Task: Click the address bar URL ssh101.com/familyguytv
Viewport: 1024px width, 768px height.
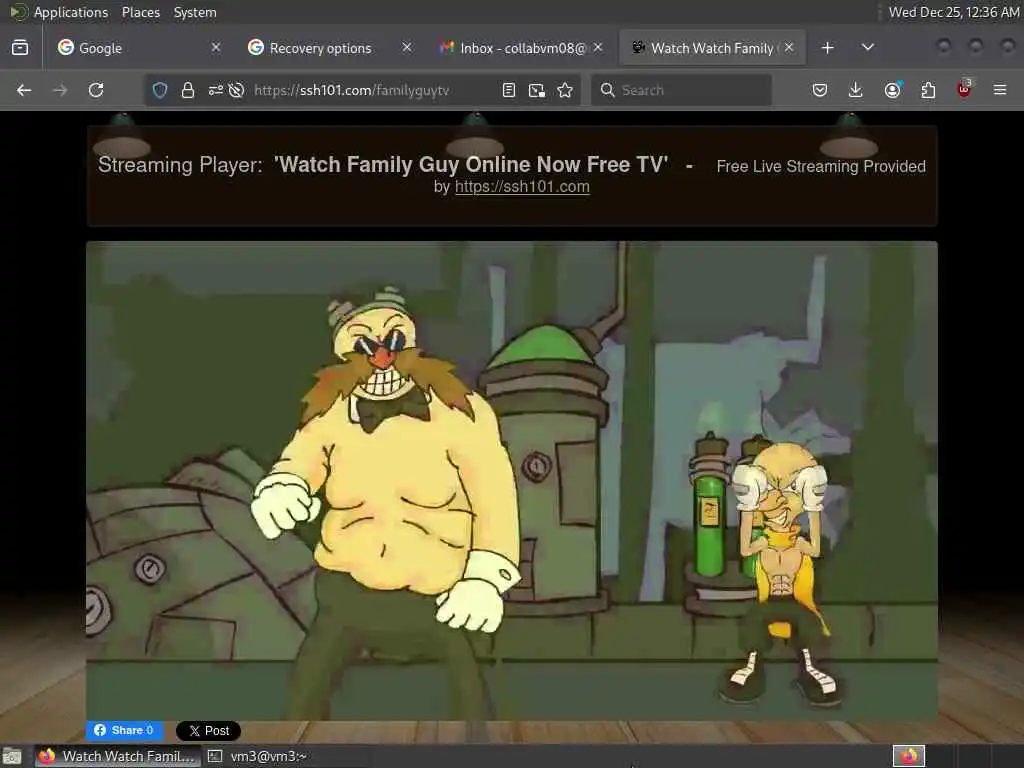Action: (x=351, y=90)
